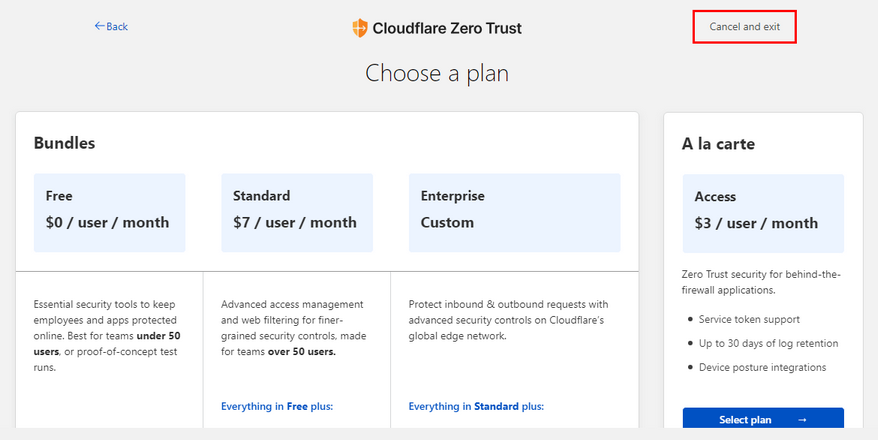The image size is (878, 440).
Task: Select the Access a la carte card
Action: (763, 213)
